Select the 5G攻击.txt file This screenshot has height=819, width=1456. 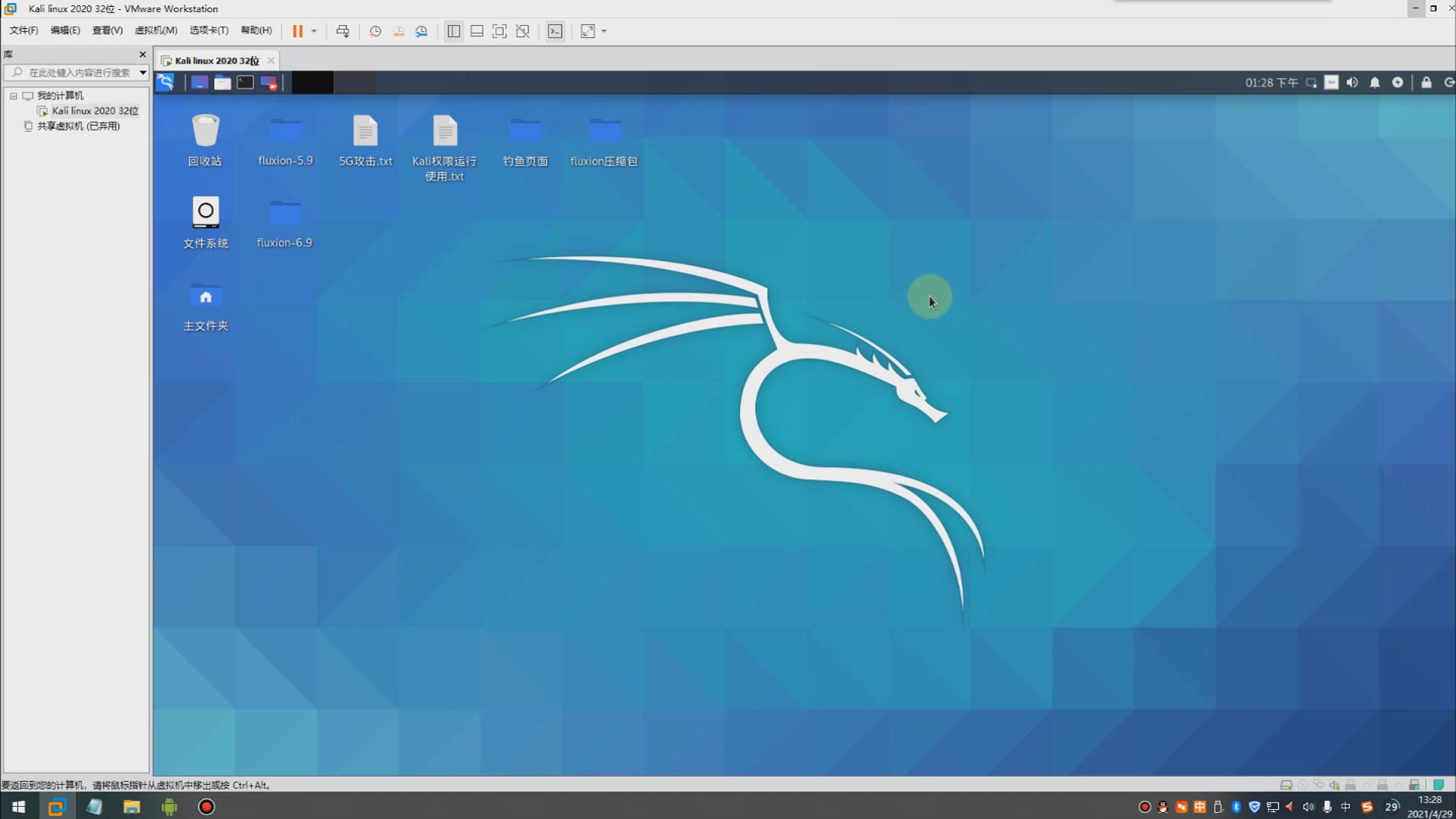pos(366,140)
